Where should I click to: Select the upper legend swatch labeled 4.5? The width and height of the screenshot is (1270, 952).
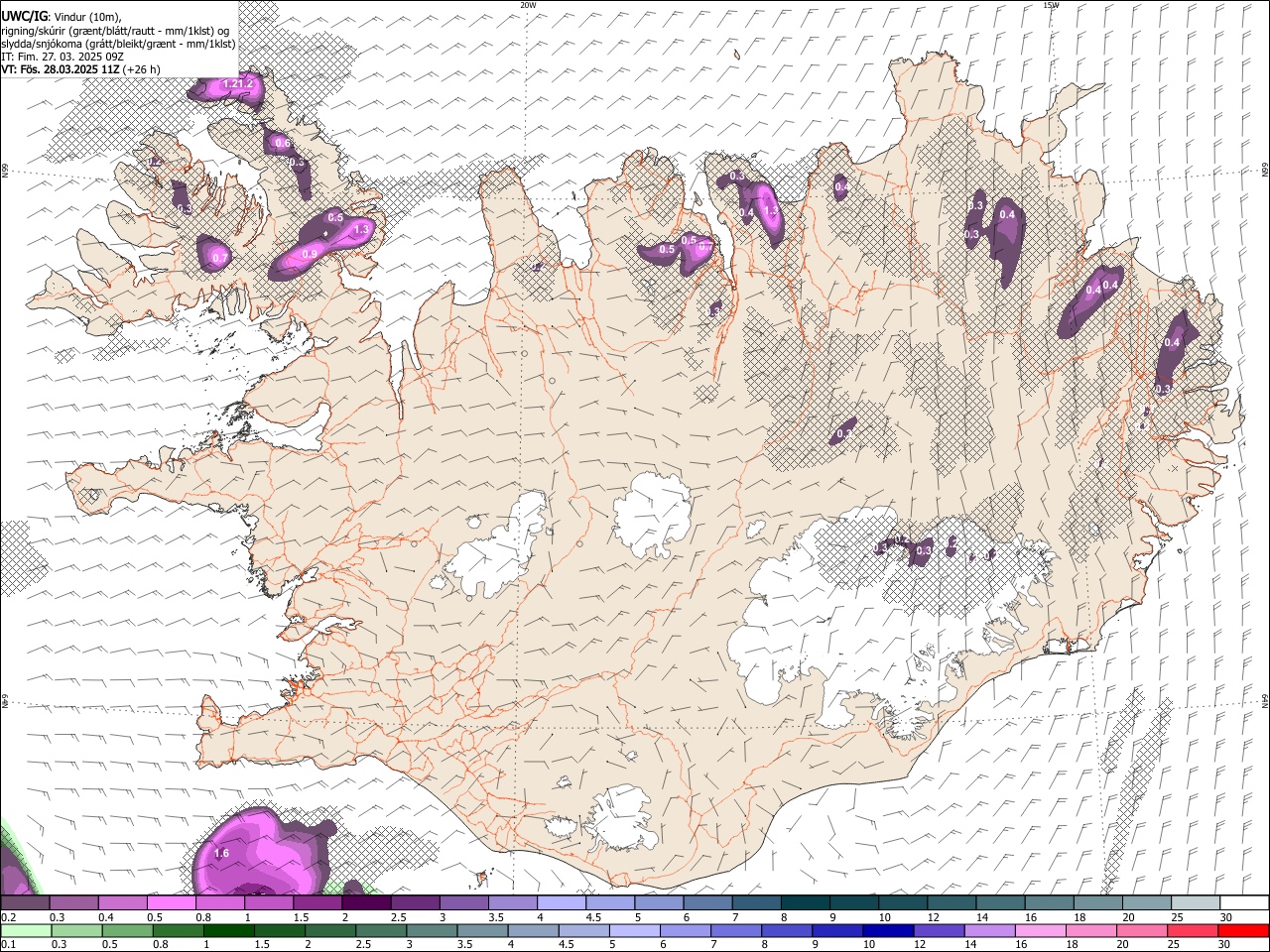(610, 902)
